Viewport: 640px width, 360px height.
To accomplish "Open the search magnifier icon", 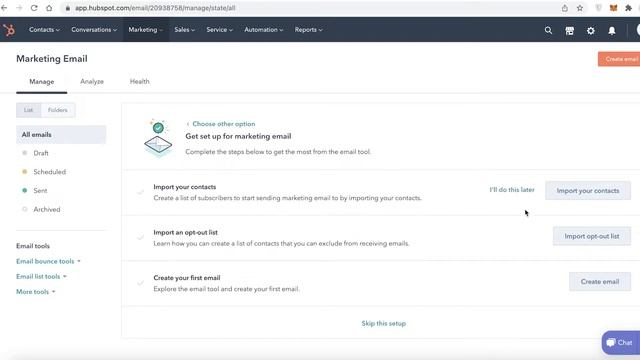I will pyautogui.click(x=548, y=30).
